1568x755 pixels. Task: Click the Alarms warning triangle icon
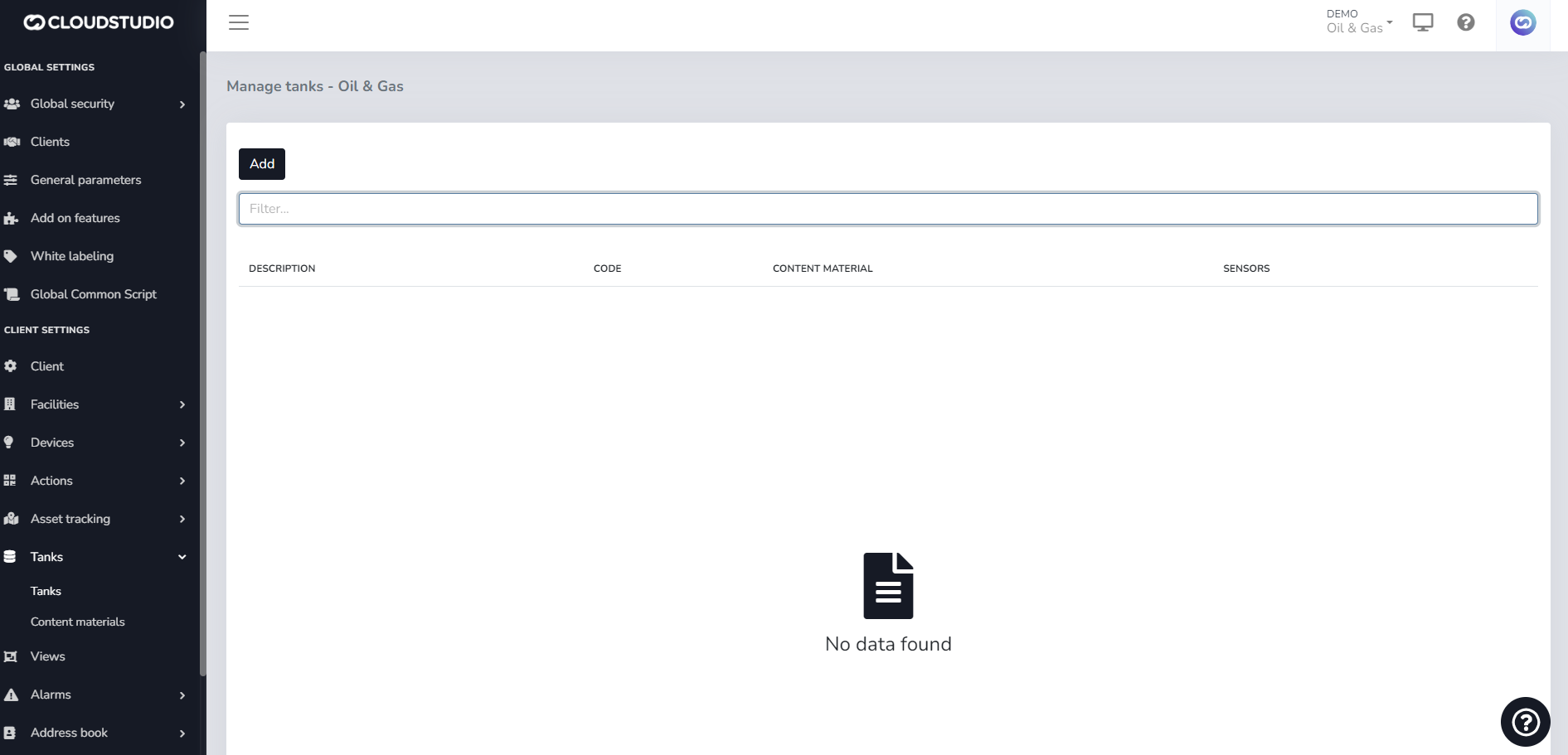(11, 695)
